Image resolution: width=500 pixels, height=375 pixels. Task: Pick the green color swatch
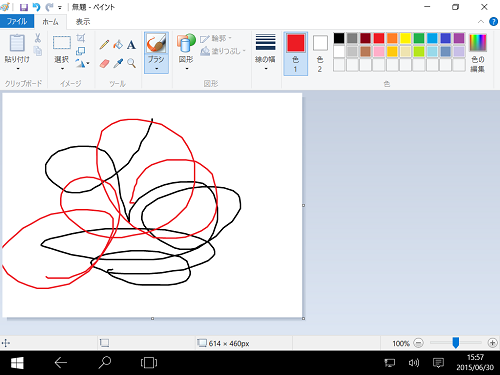419,38
